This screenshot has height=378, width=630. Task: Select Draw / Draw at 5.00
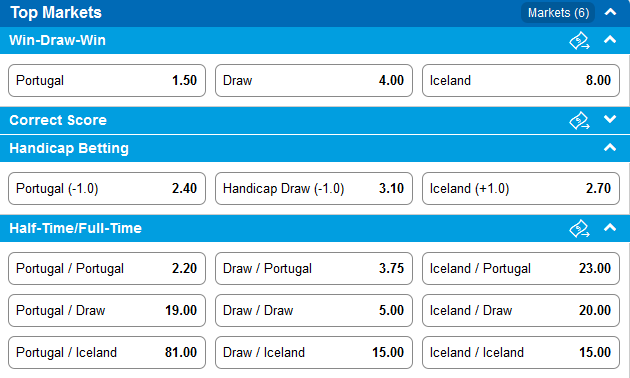pyautogui.click(x=314, y=311)
